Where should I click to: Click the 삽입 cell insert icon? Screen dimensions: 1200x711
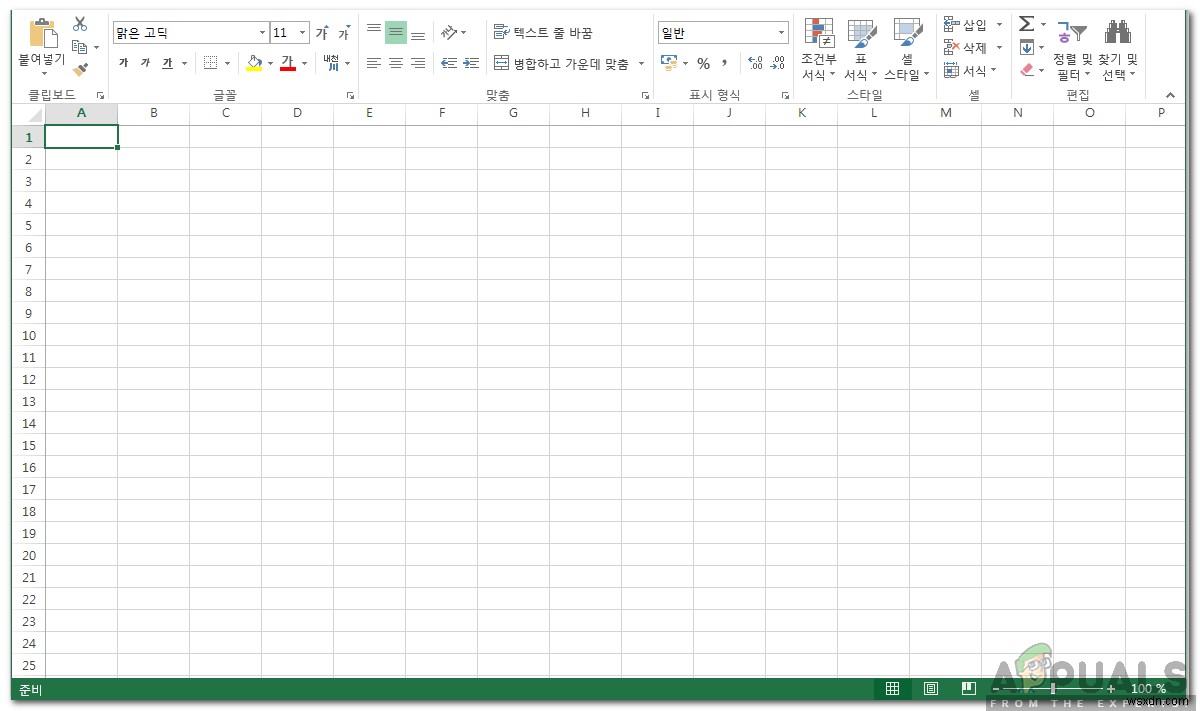point(950,22)
